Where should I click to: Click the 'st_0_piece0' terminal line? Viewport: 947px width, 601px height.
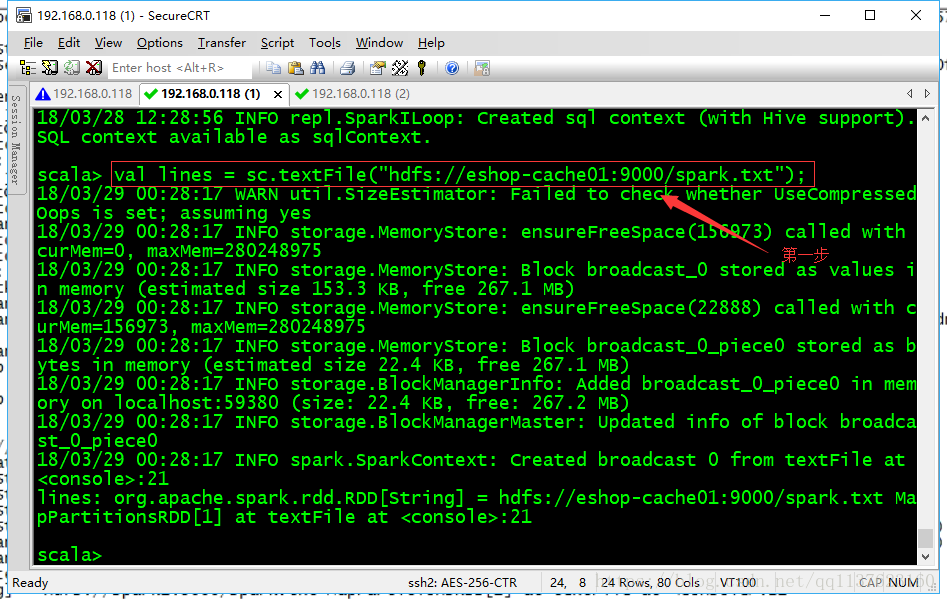click(x=97, y=441)
